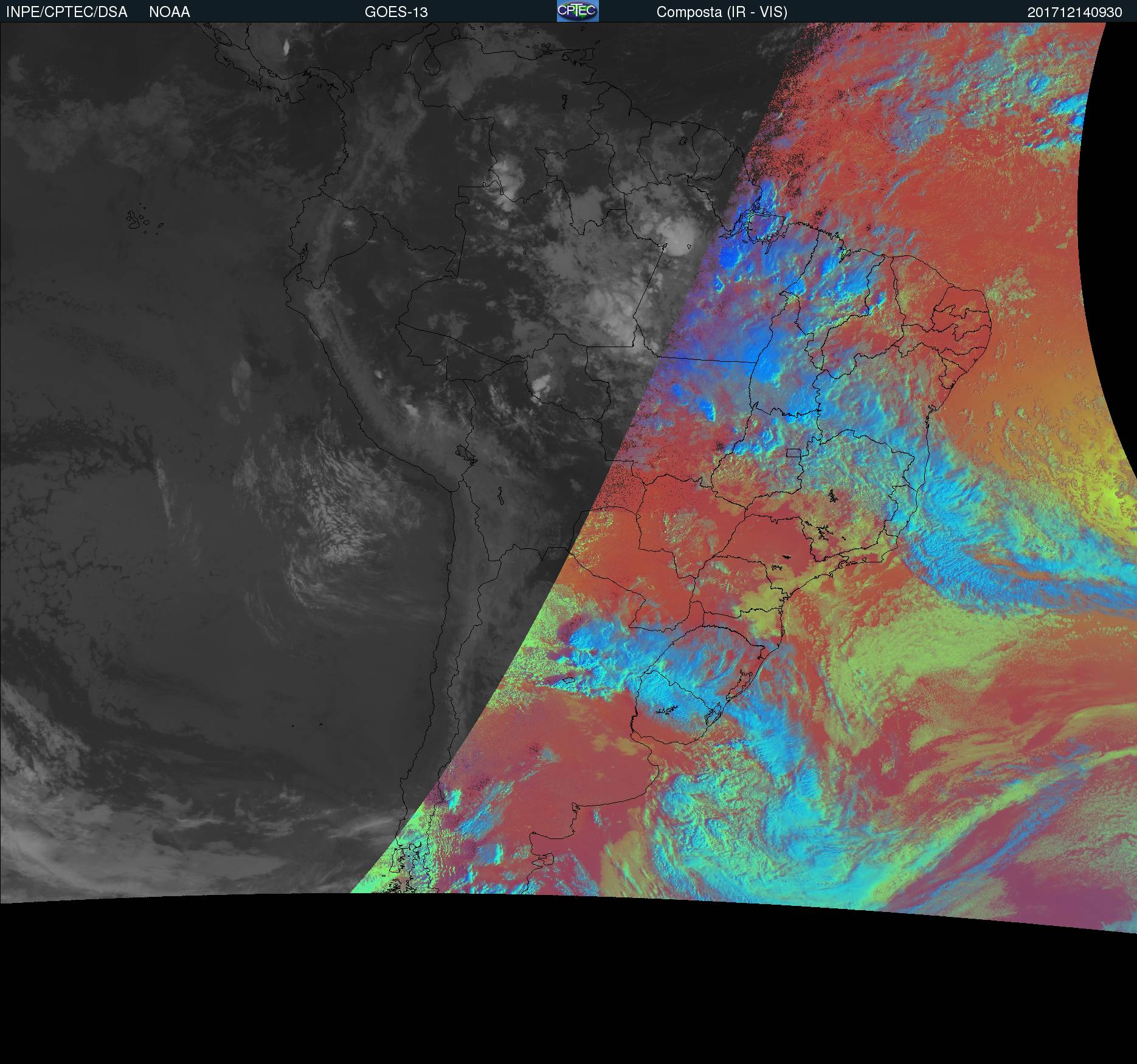
Task: Click the CPTEC logo in header
Action: click(578, 11)
